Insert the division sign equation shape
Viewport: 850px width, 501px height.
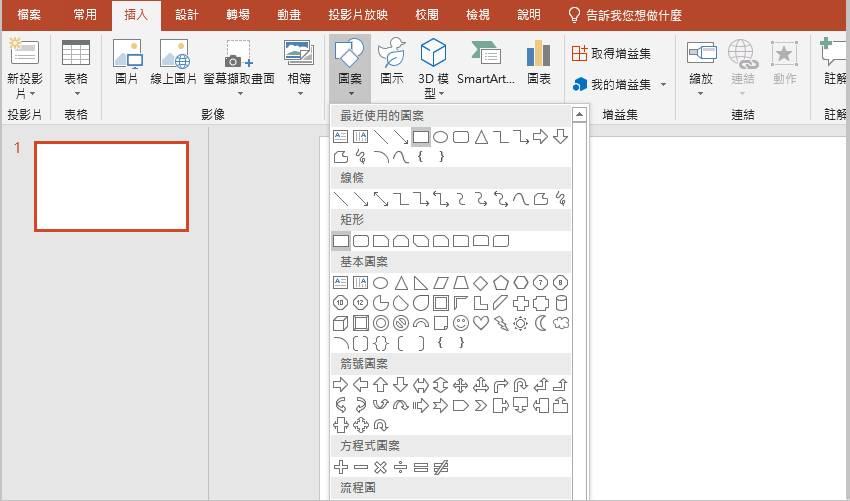(400, 467)
